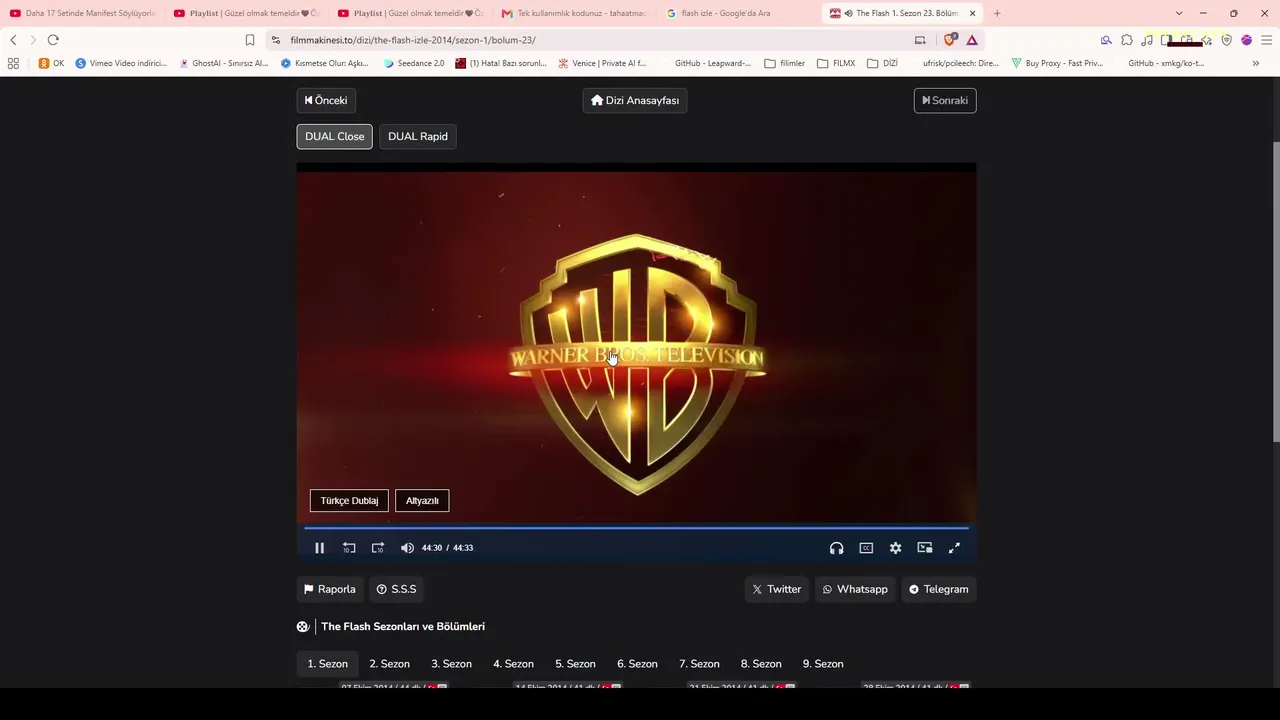Report the video with Raporla
This screenshot has height=720, width=1280.
(330, 589)
